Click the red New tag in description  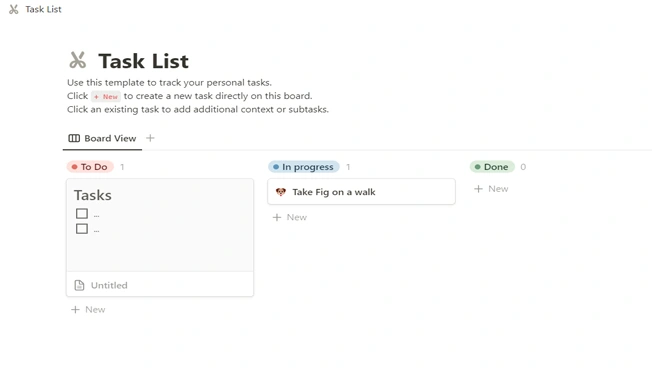click(x=106, y=97)
